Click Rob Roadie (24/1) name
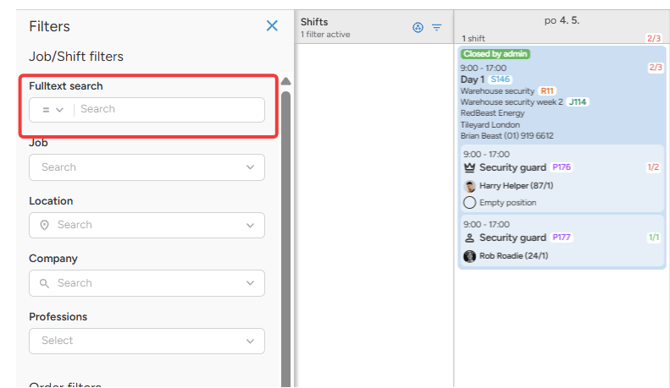Viewport: 670px width, 388px height. (x=514, y=256)
